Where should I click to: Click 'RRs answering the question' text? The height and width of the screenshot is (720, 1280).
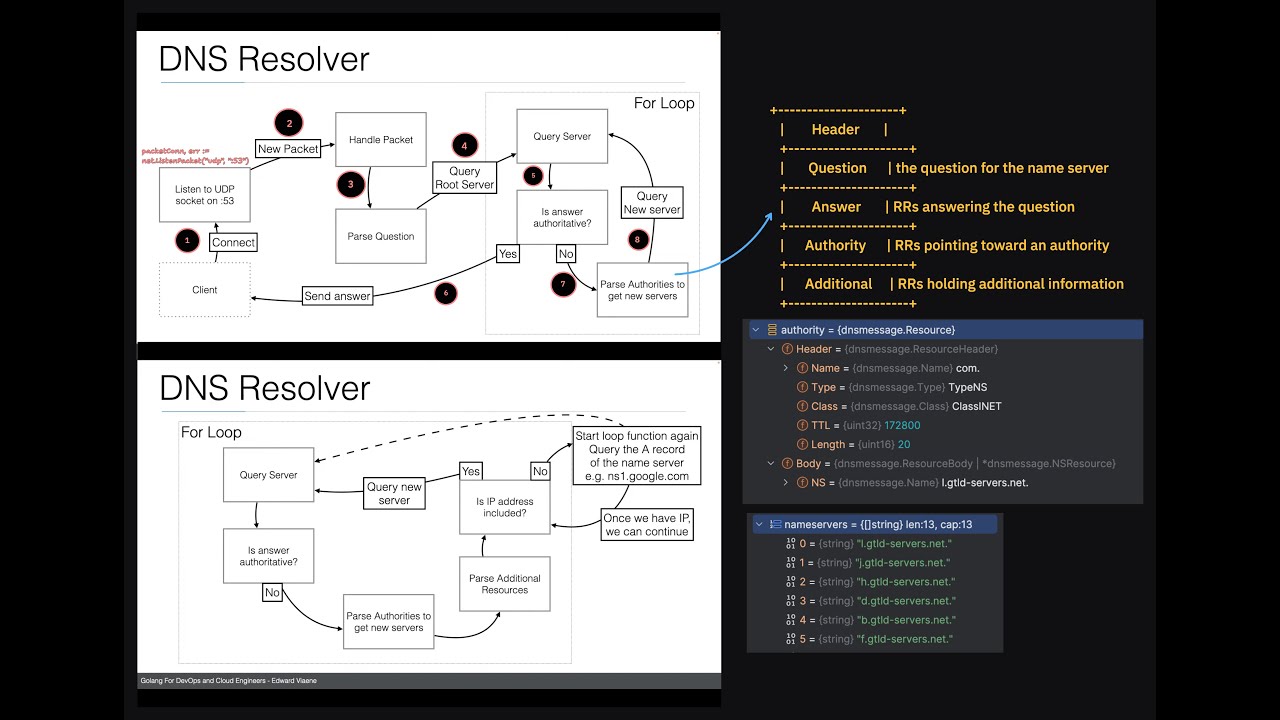coord(984,207)
